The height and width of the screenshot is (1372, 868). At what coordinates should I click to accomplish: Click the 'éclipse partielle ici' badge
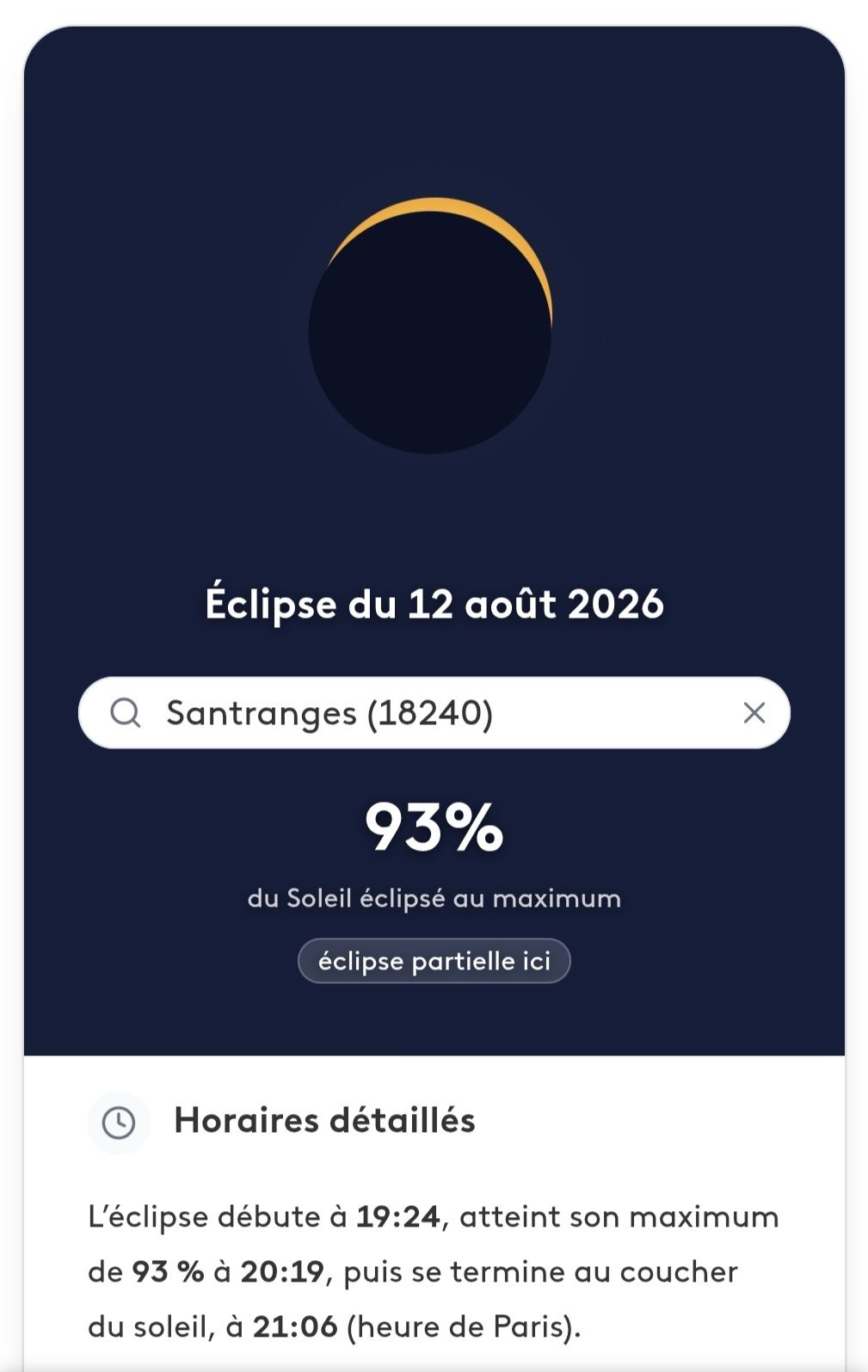pyautogui.click(x=434, y=961)
